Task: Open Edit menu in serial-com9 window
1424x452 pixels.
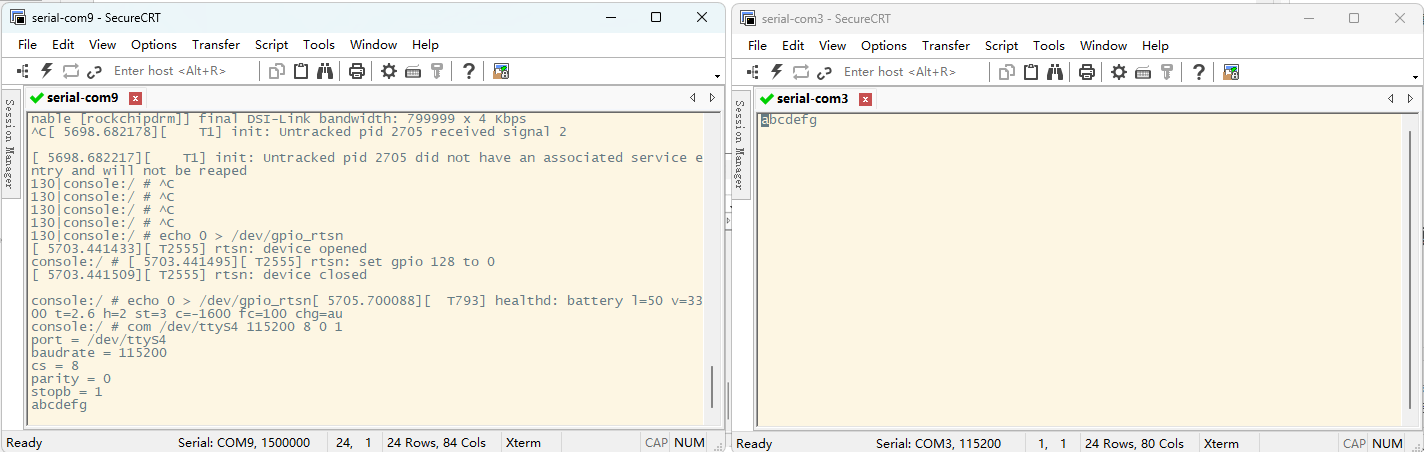Action: coord(63,45)
